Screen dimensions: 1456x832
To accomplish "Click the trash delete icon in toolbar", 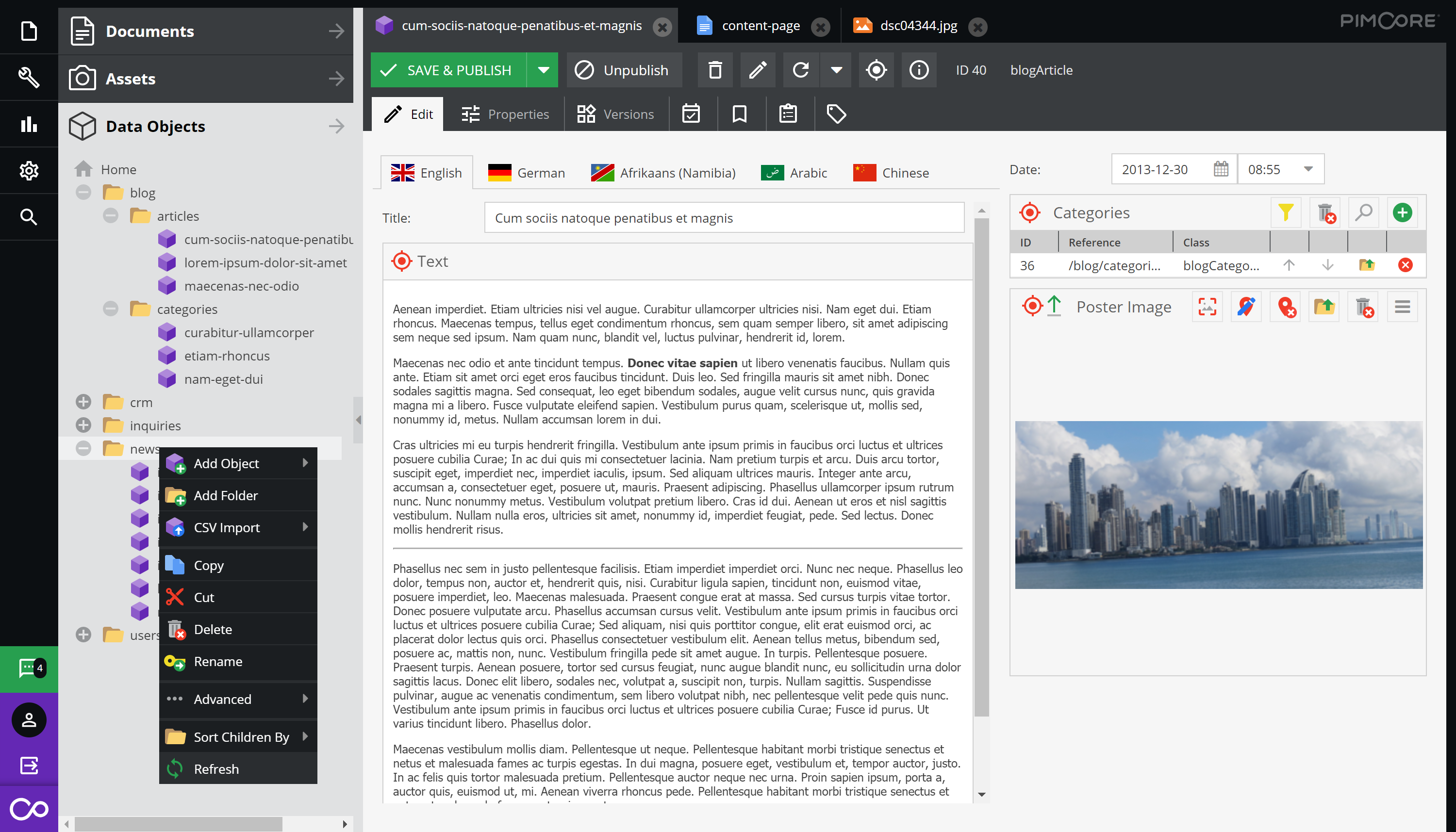I will [714, 70].
